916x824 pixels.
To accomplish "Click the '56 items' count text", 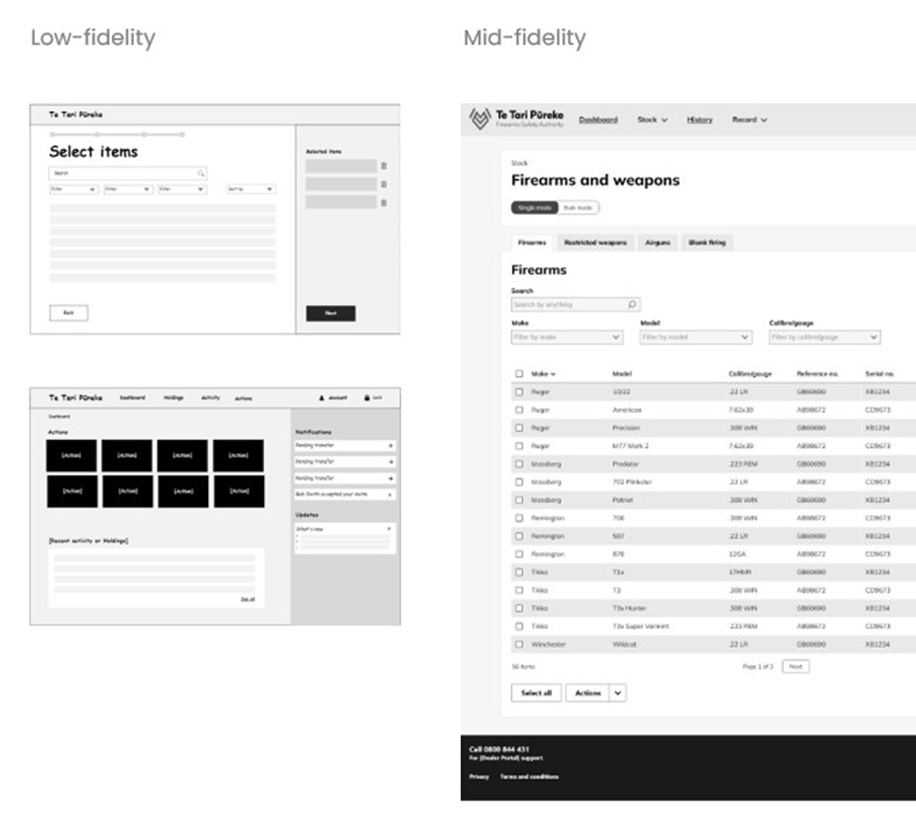I will click(523, 667).
